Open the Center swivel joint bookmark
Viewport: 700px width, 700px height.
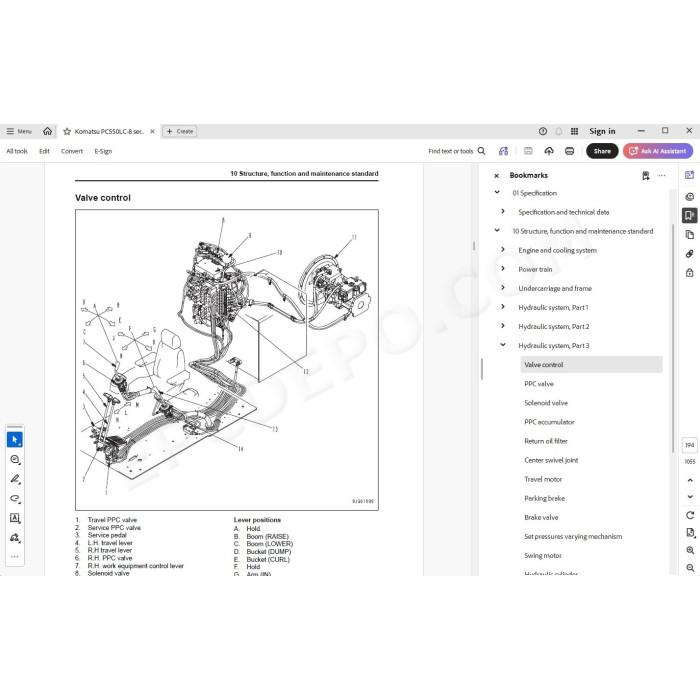551,460
